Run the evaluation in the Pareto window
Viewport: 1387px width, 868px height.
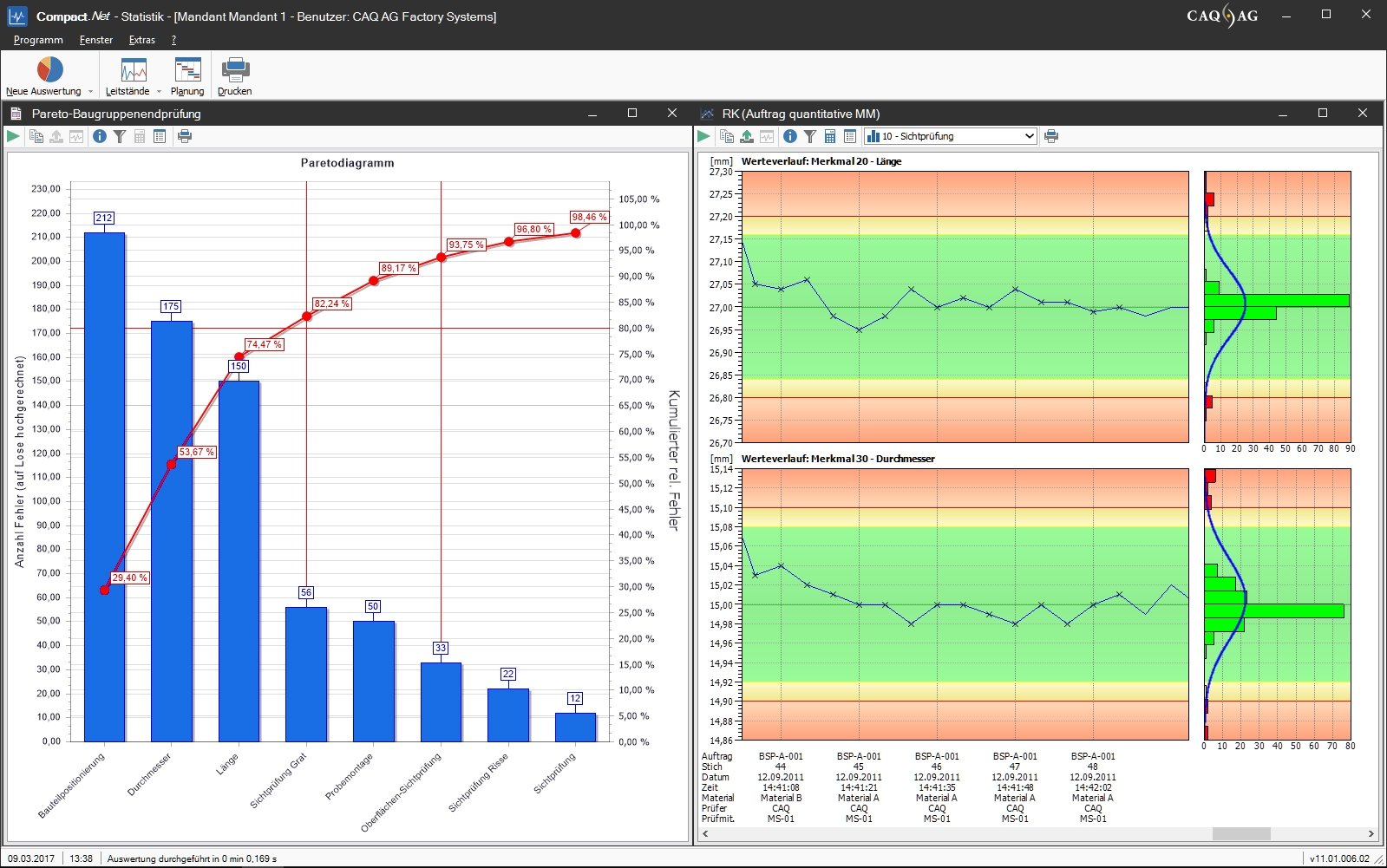coord(13,136)
